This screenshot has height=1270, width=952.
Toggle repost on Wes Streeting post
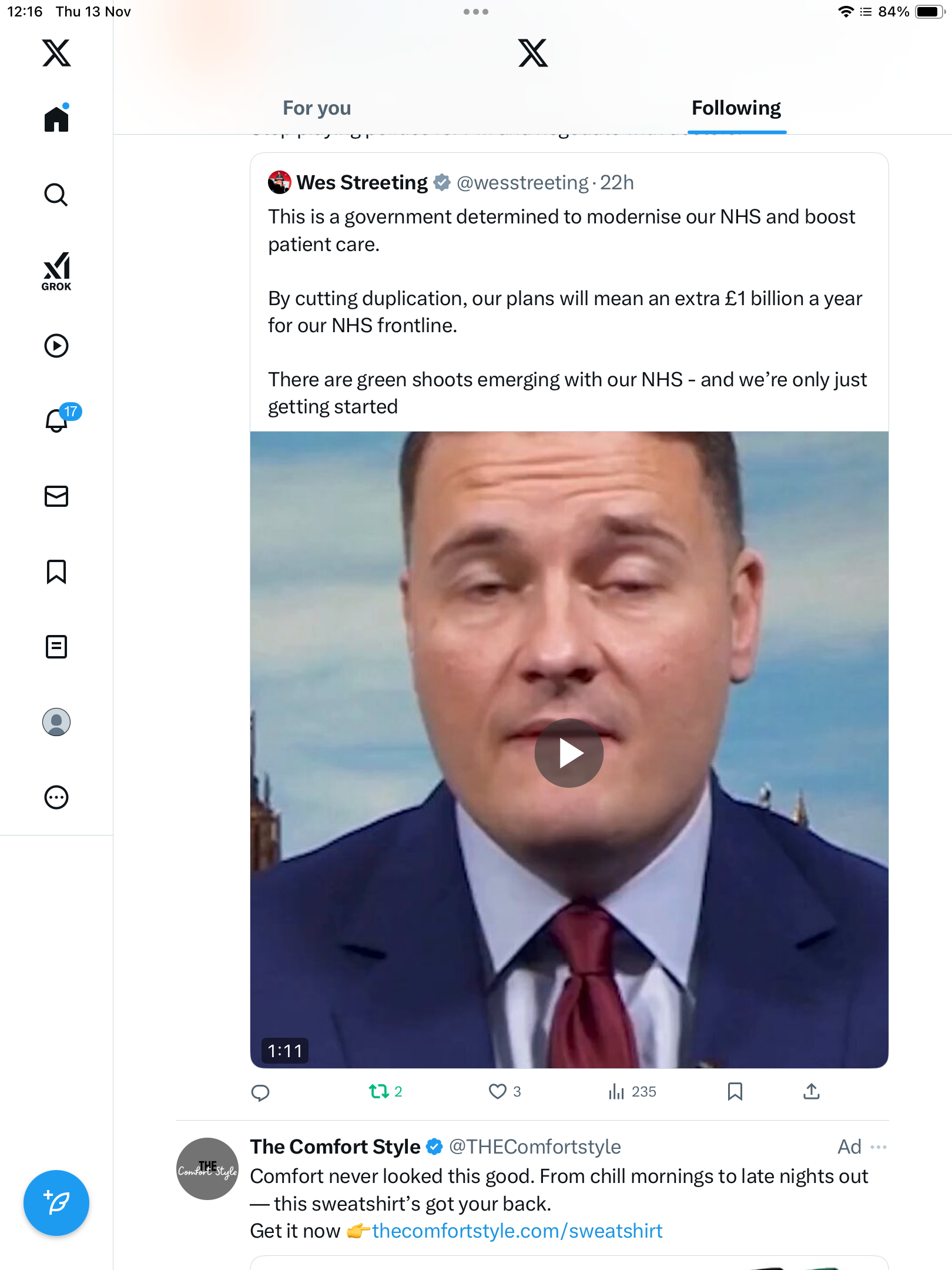point(379,1092)
